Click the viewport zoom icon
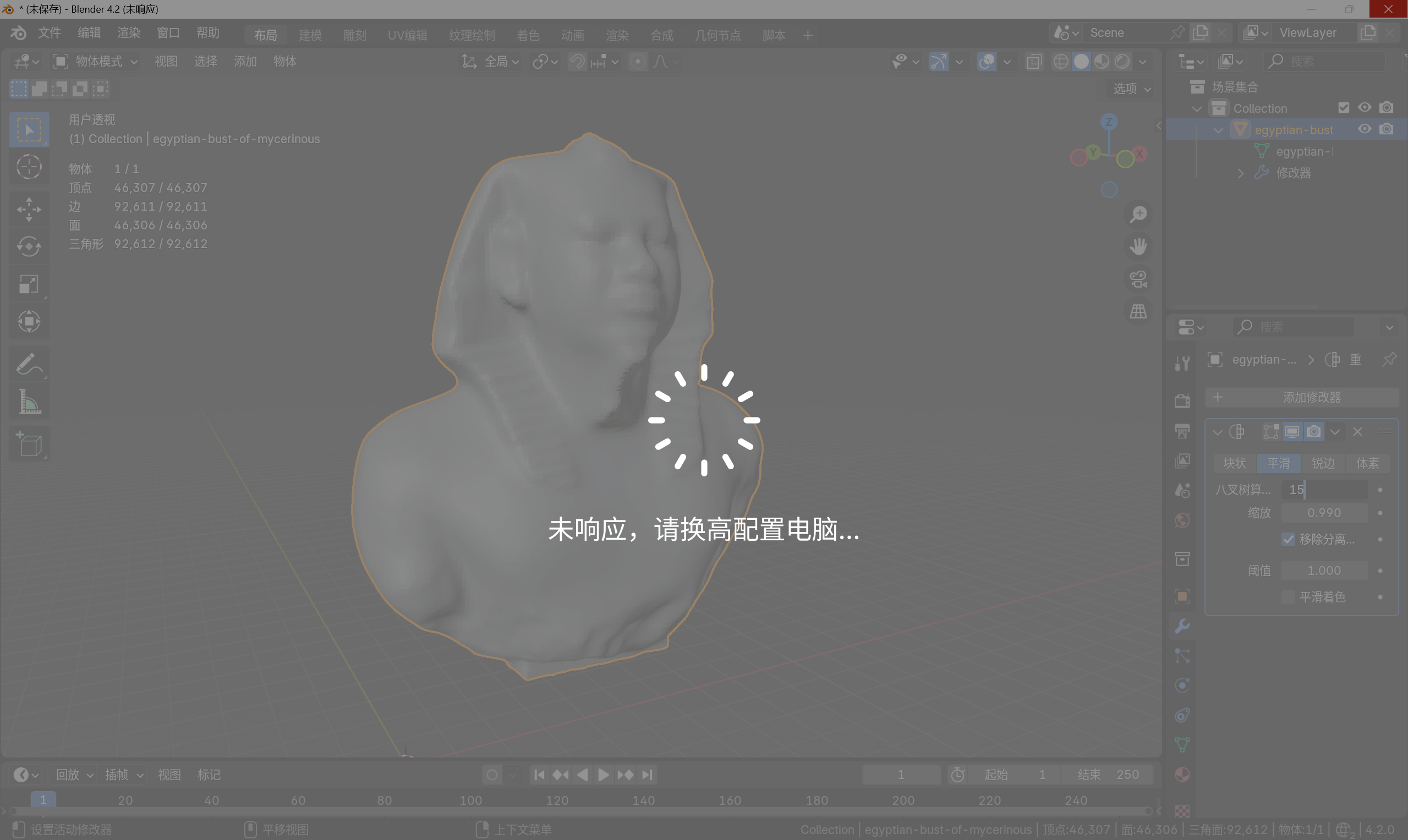Viewport: 1408px width, 840px height. coord(1138,215)
